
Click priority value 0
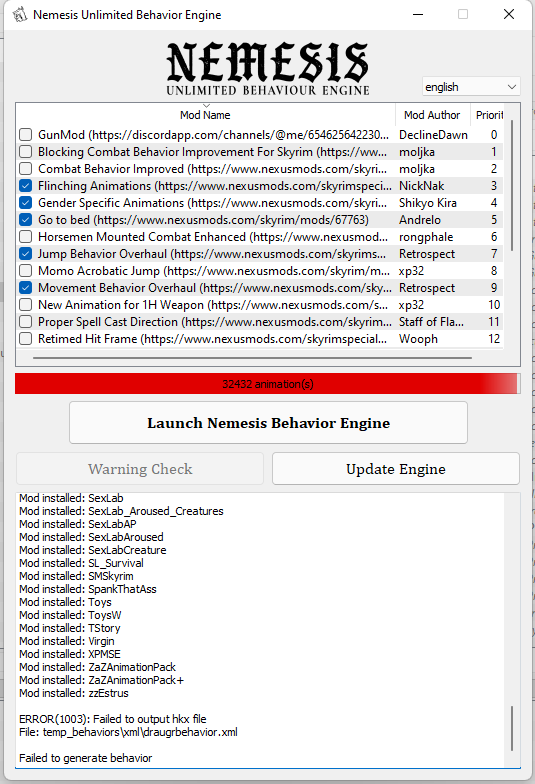[x=494, y=134]
